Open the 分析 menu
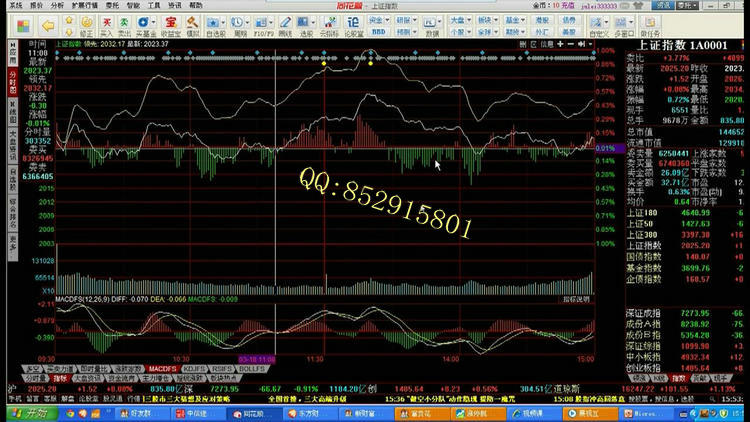 tap(57, 5)
